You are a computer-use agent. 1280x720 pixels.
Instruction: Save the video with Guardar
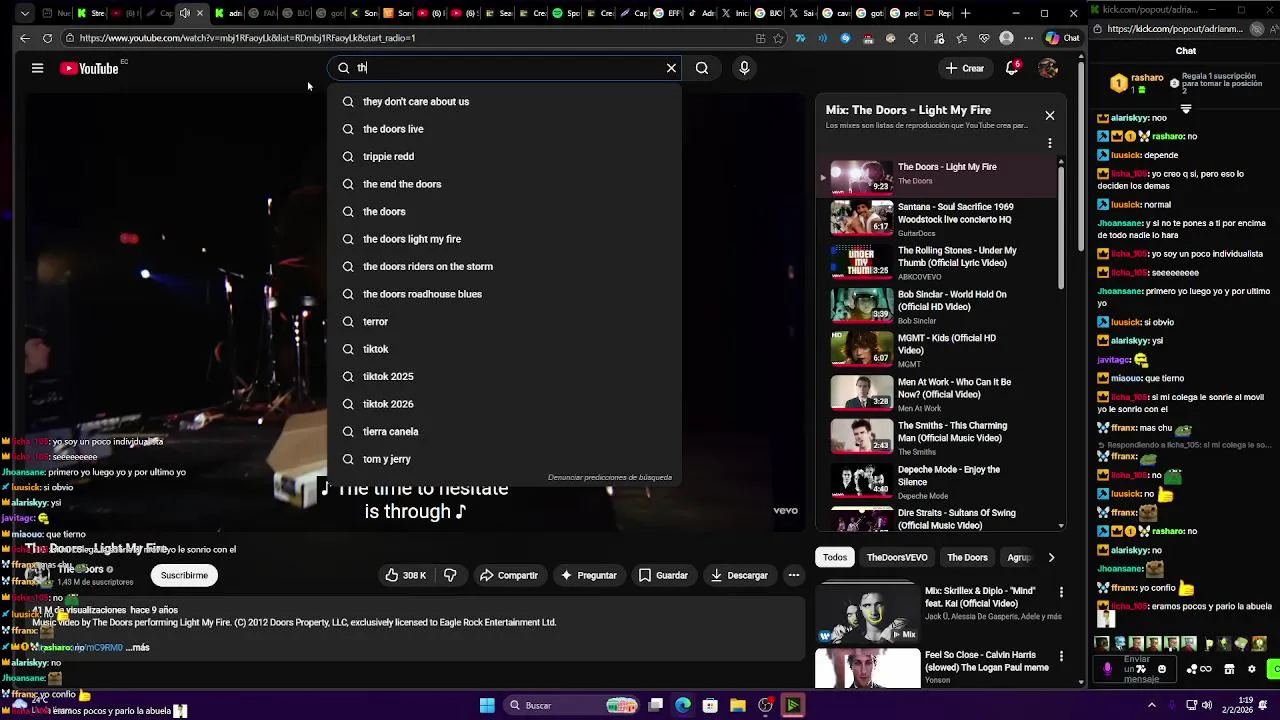663,575
